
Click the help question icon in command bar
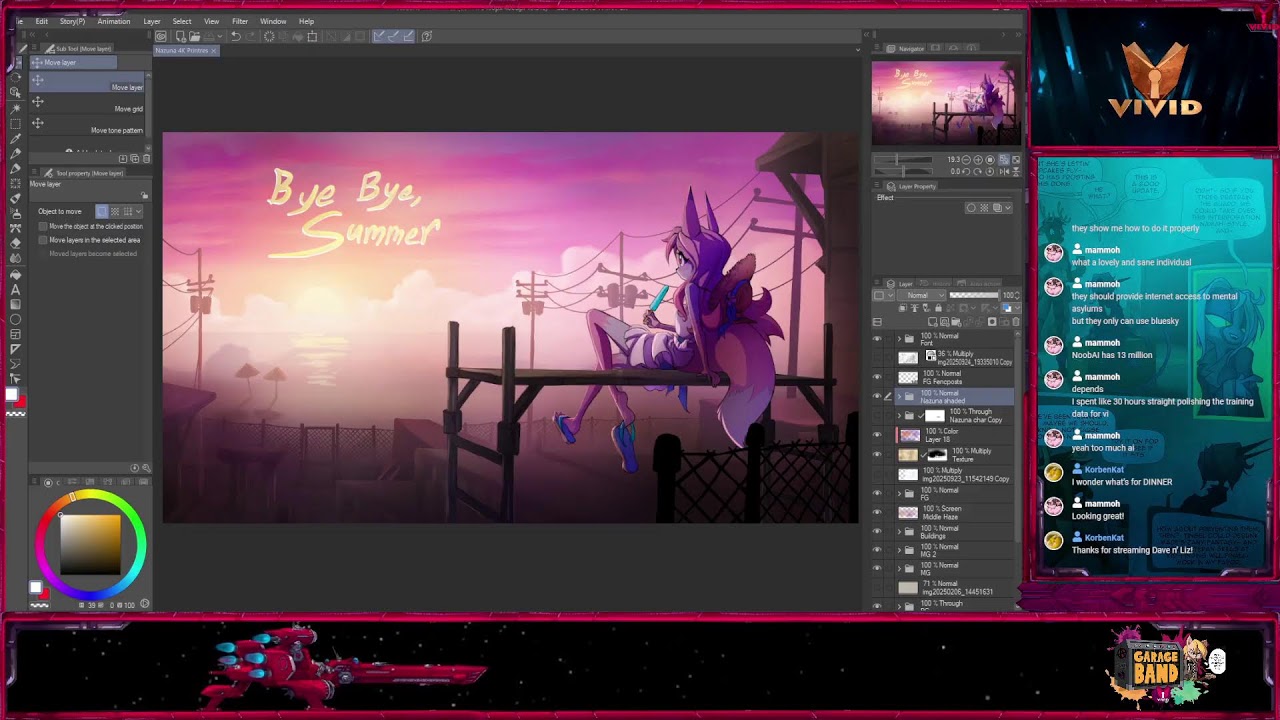(427, 36)
